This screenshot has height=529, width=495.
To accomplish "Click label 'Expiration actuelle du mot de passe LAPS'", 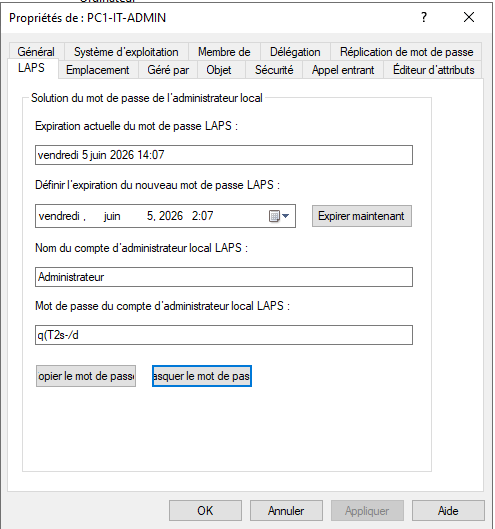I will click(x=136, y=126).
